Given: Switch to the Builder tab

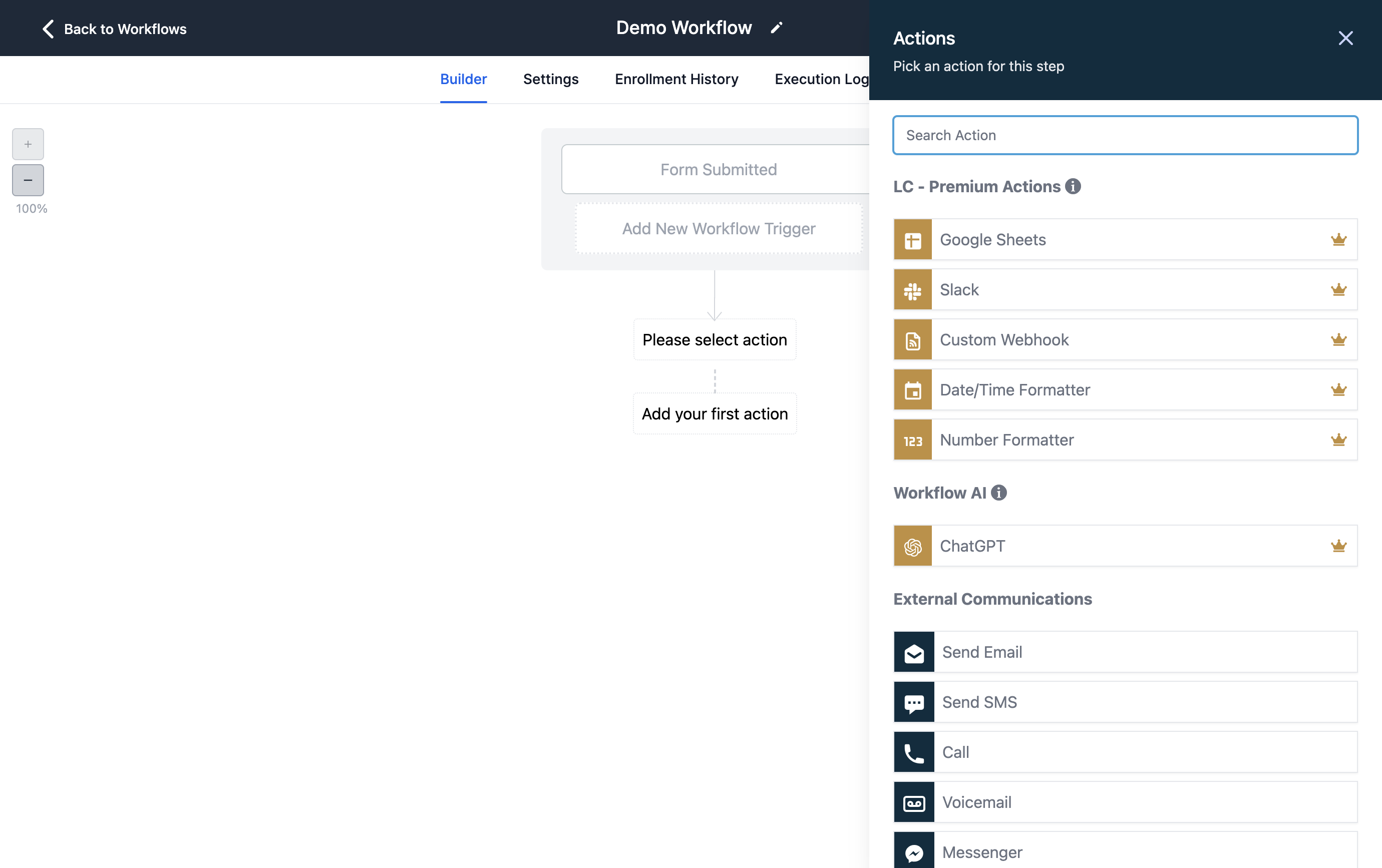Looking at the screenshot, I should (x=463, y=79).
